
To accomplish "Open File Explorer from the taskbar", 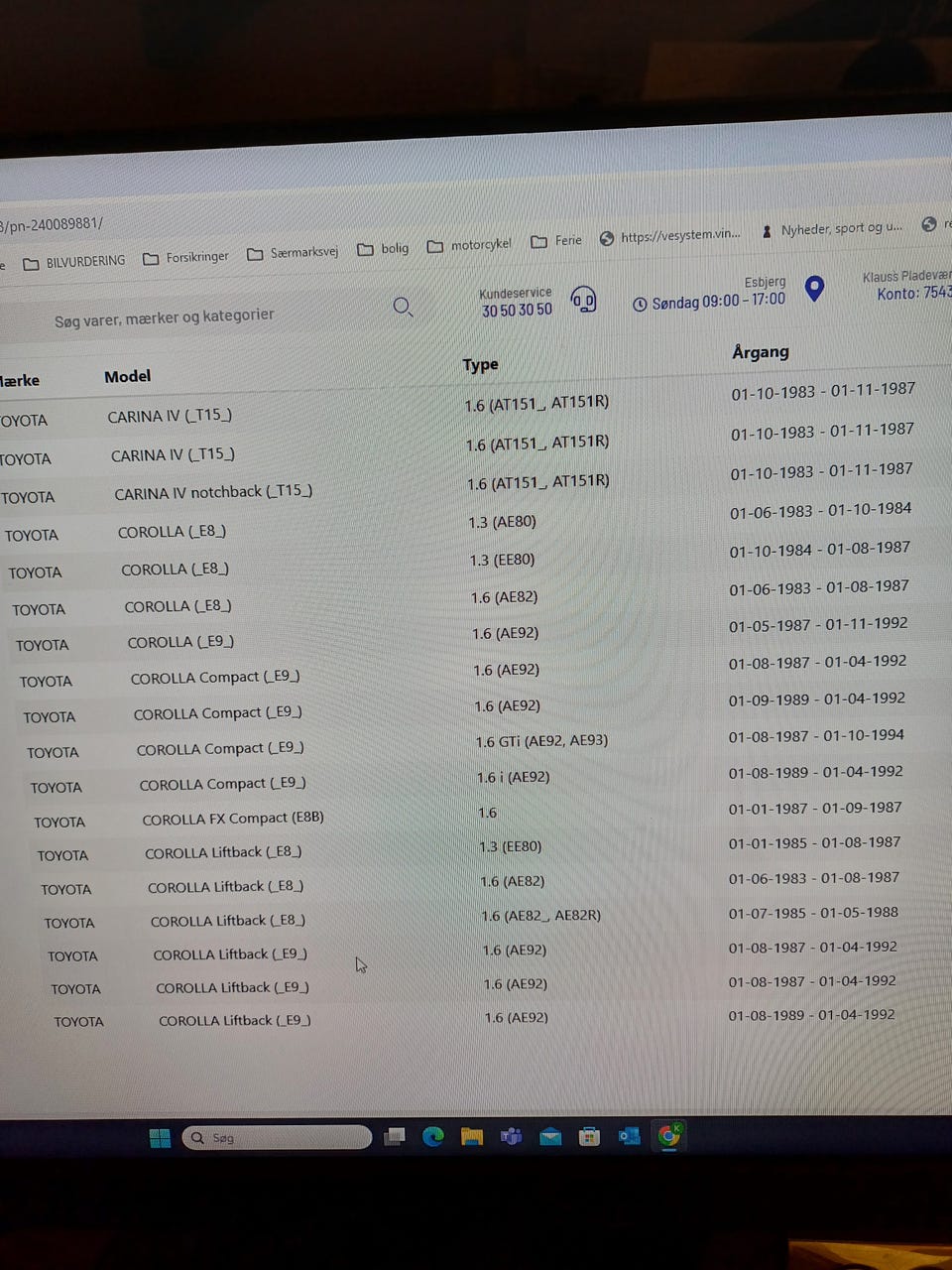I will (x=472, y=1137).
